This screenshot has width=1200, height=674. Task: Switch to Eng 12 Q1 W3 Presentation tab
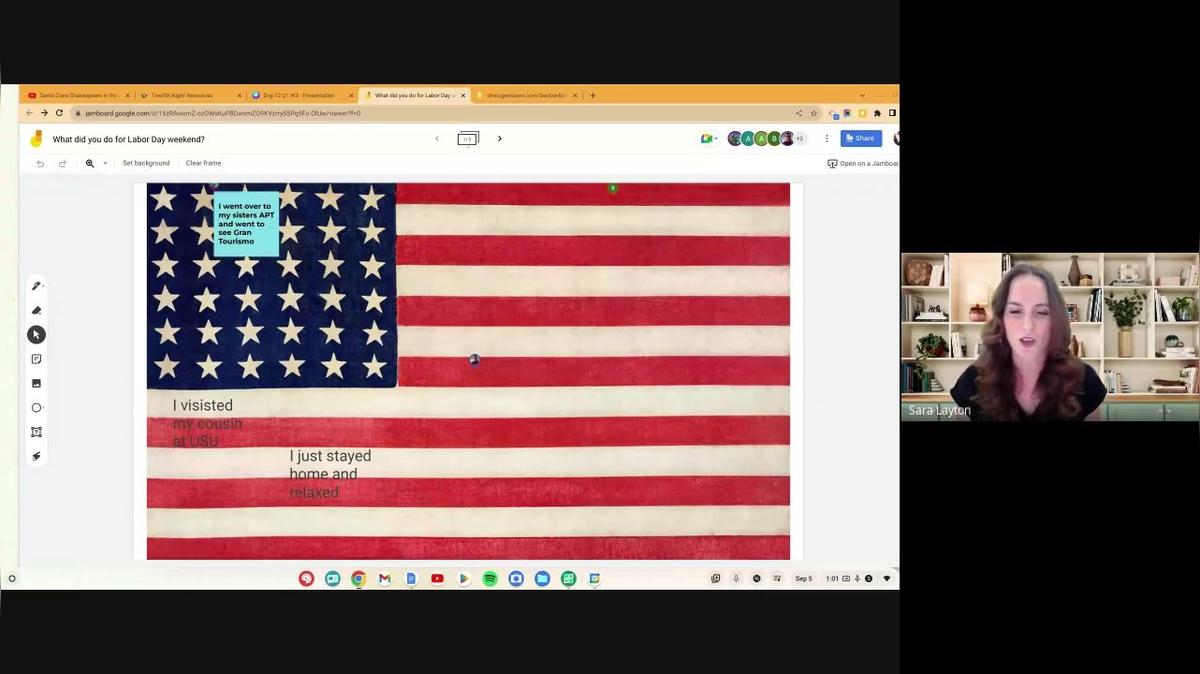pos(302,95)
